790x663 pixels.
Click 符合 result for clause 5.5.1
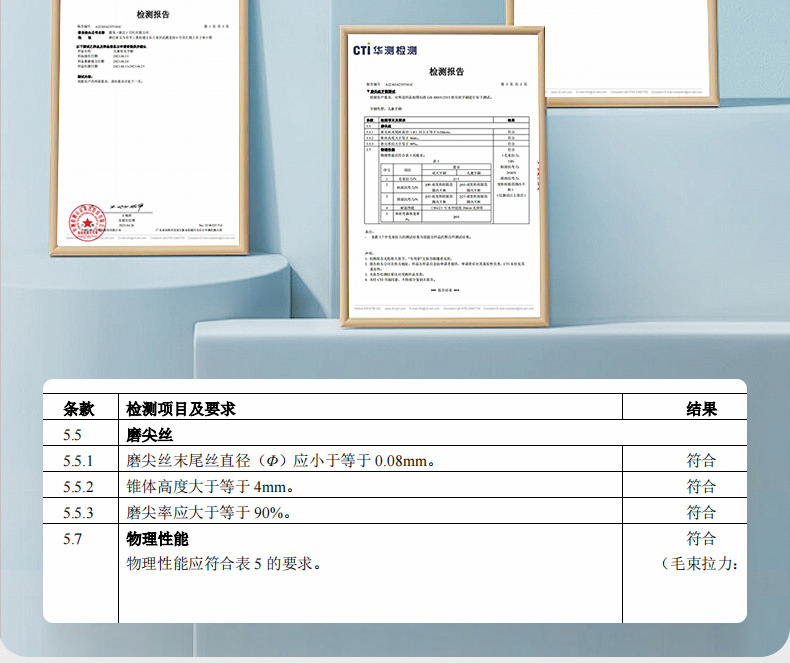pos(701,460)
